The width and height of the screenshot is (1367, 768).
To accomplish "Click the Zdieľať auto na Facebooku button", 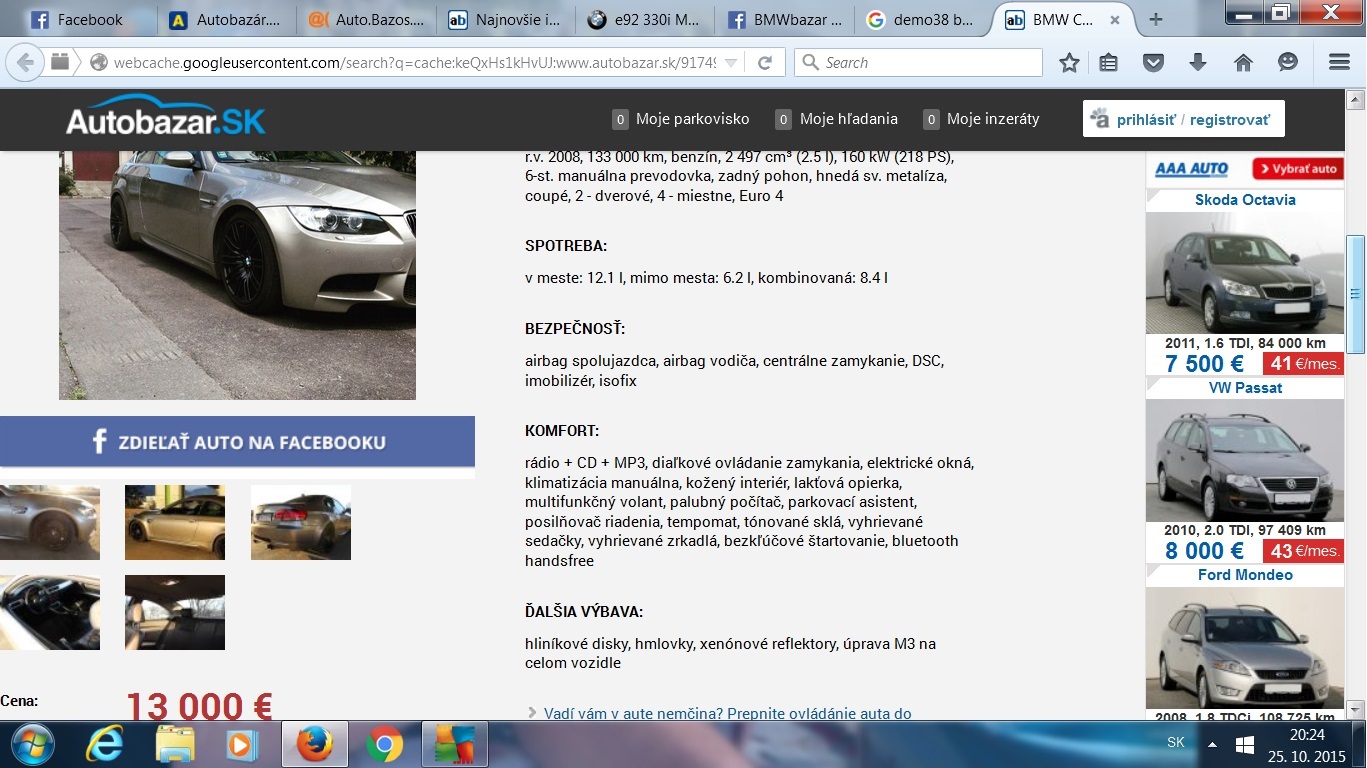I will tap(237, 442).
